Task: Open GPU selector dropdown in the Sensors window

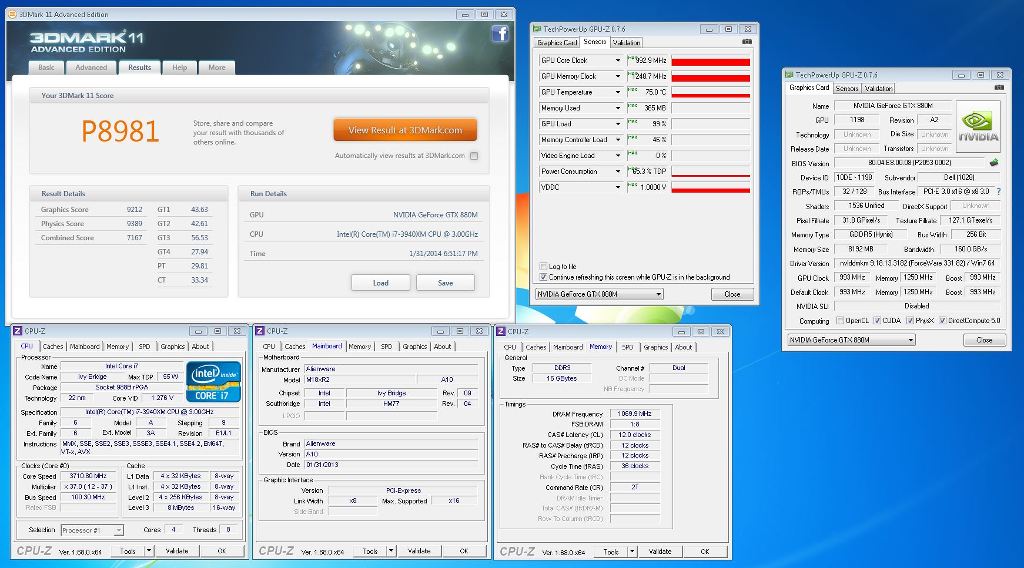Action: pos(658,294)
